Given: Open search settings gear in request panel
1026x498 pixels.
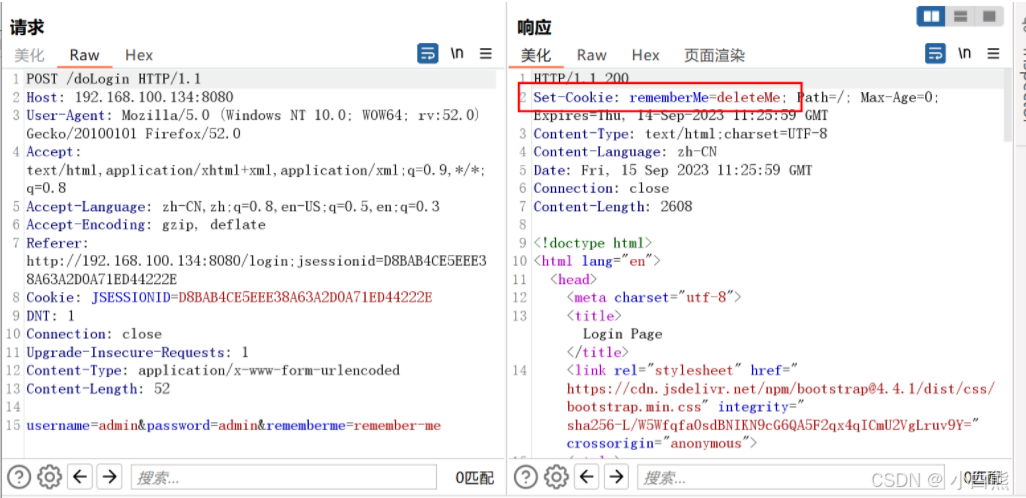Looking at the screenshot, I should (x=49, y=477).
